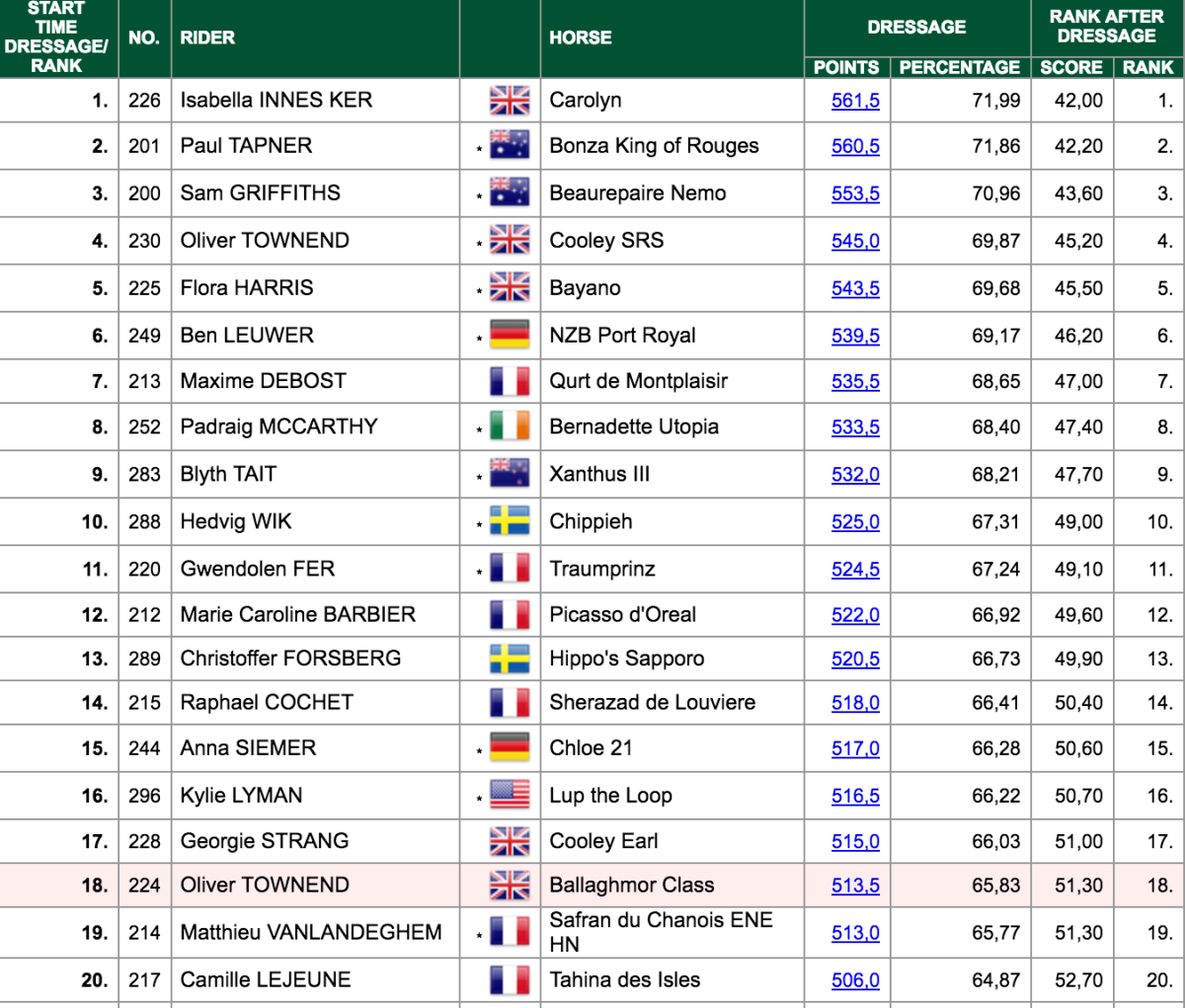The width and height of the screenshot is (1185, 1008).
Task: Click the British flag beside Isabella INNES KER
Action: (510, 100)
